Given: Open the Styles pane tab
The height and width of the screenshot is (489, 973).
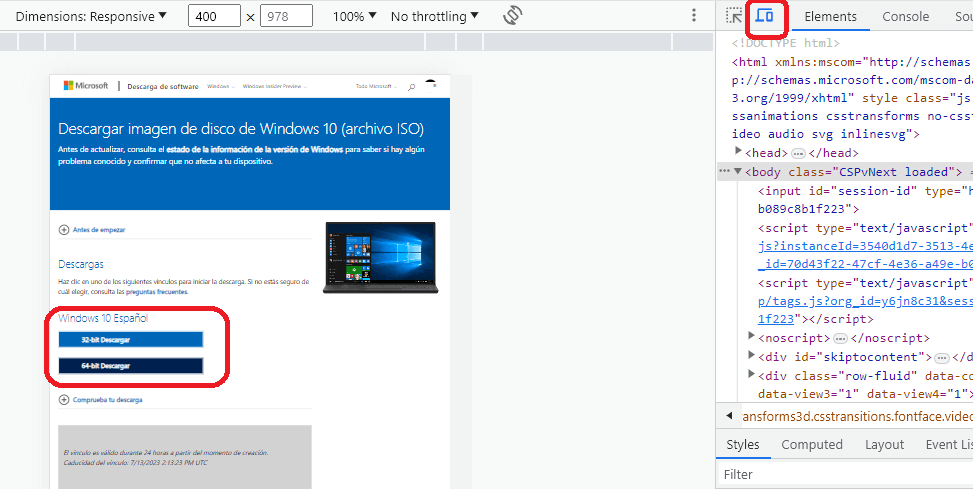Looking at the screenshot, I should [742, 444].
